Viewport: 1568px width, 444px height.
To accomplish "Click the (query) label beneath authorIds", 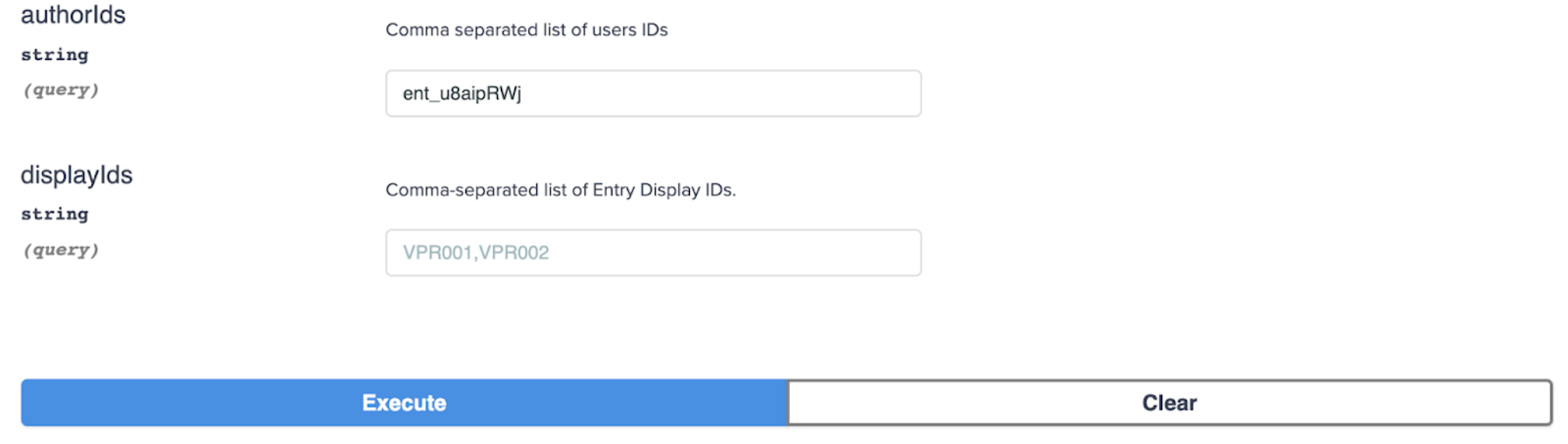I will tap(61, 90).
